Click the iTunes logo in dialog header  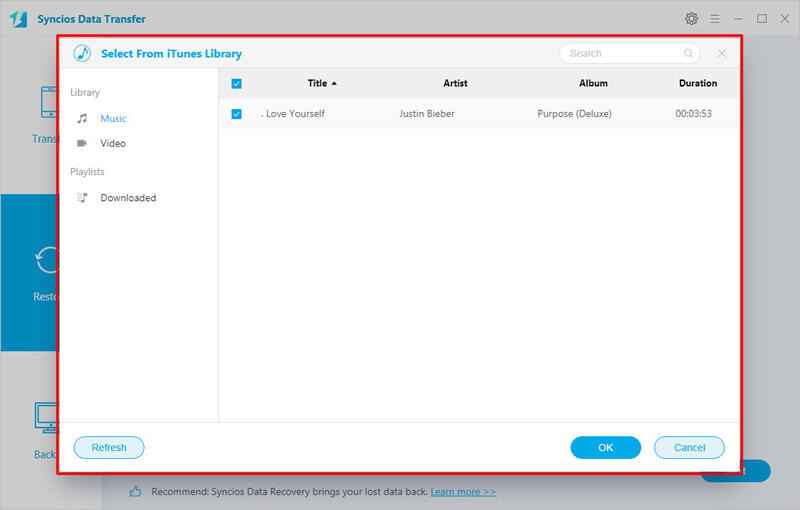pyautogui.click(x=83, y=54)
